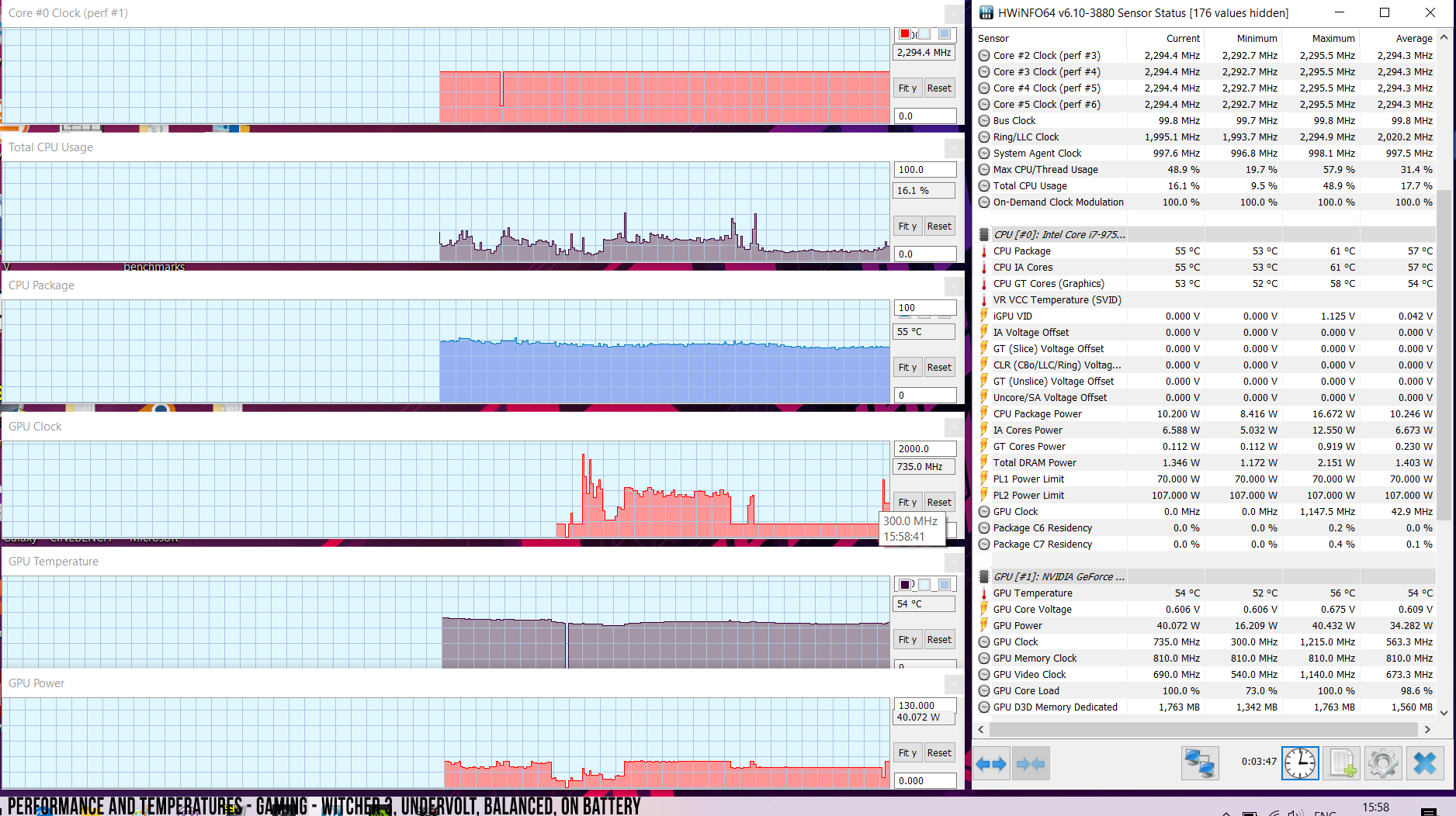Click the 0.0 min field in Core #0 Clock graph
The height and width of the screenshot is (816, 1456).
(925, 116)
